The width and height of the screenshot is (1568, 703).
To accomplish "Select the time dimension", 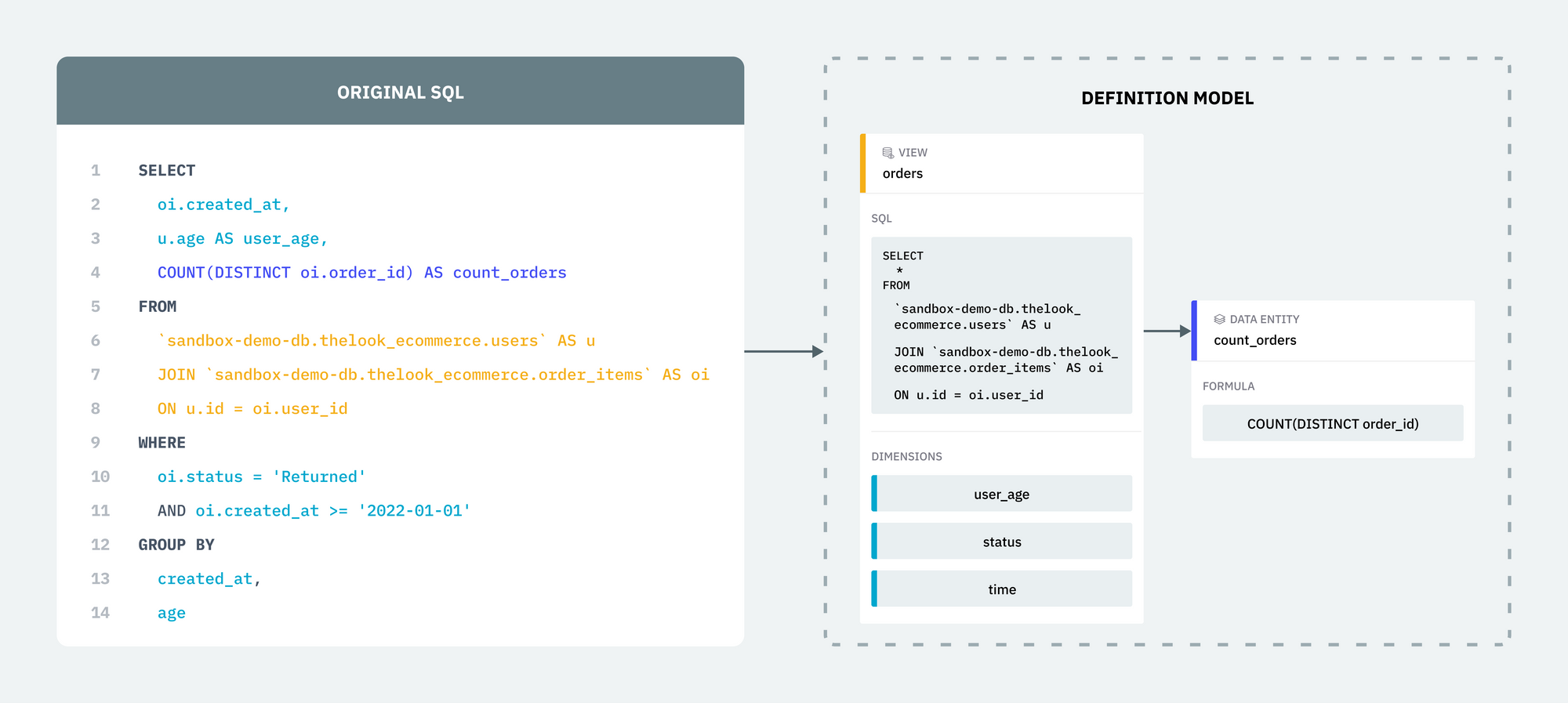I will pos(1002,589).
